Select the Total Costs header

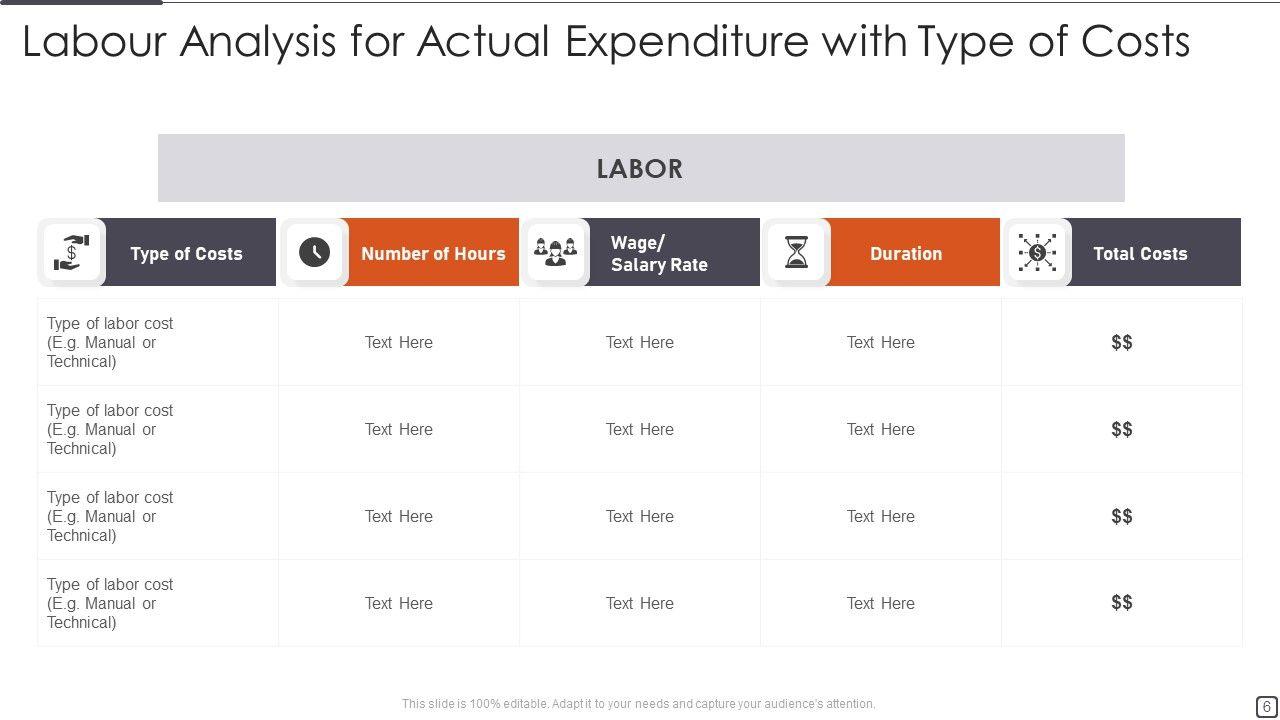[x=1140, y=254]
